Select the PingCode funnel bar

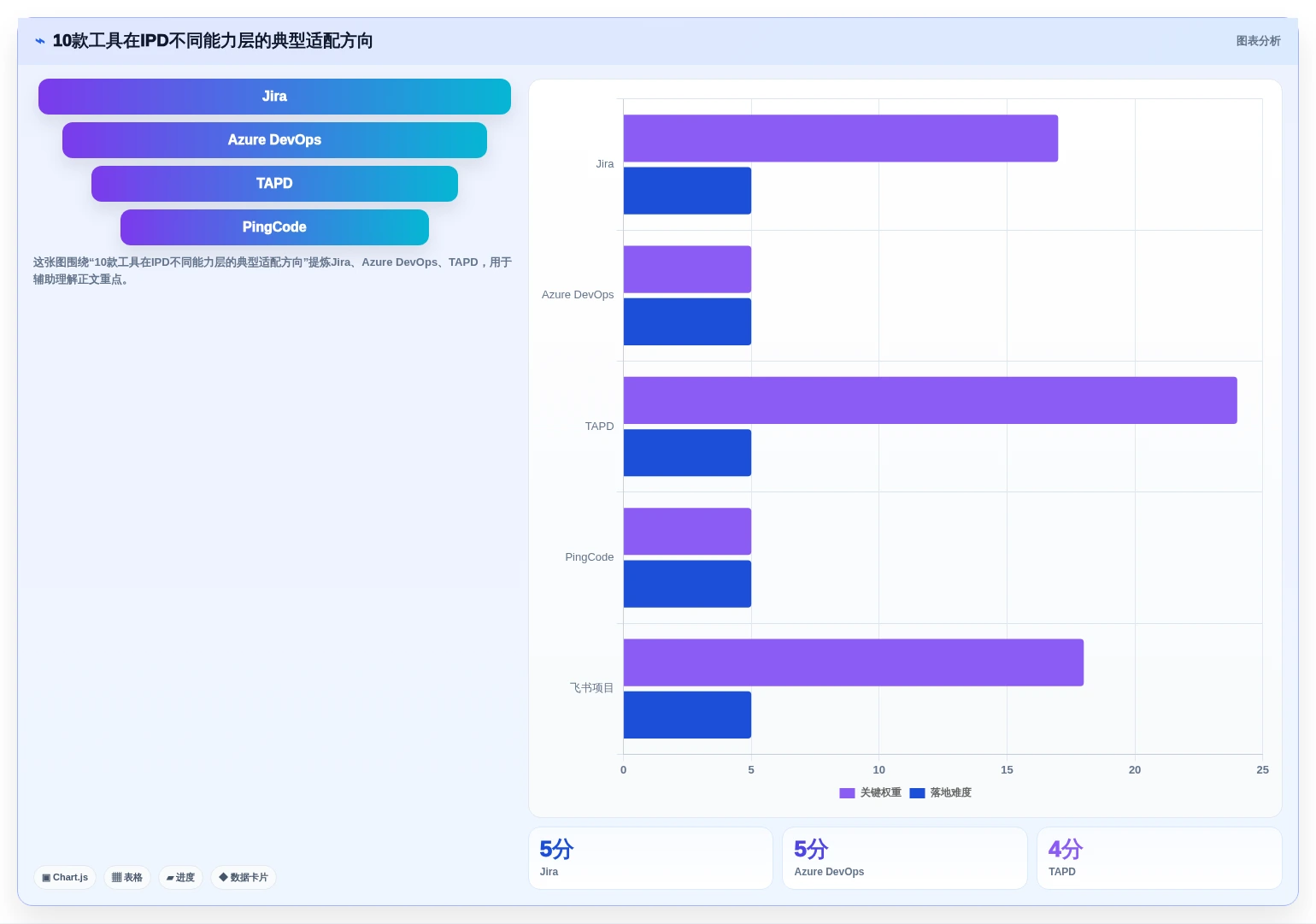(x=274, y=227)
